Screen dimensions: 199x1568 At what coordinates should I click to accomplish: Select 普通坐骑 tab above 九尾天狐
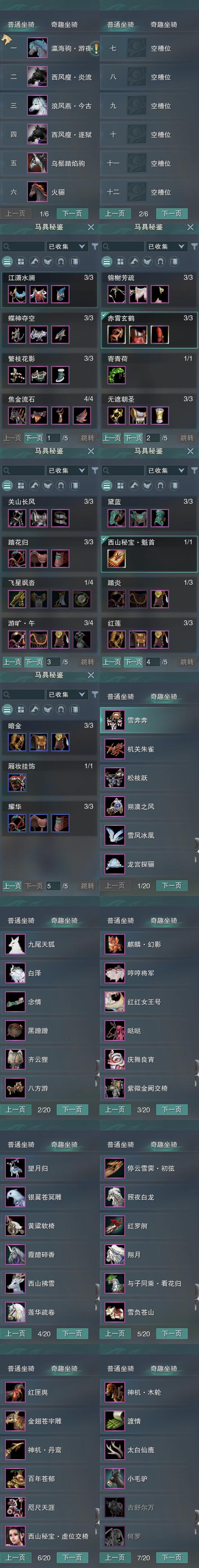pos(21,920)
